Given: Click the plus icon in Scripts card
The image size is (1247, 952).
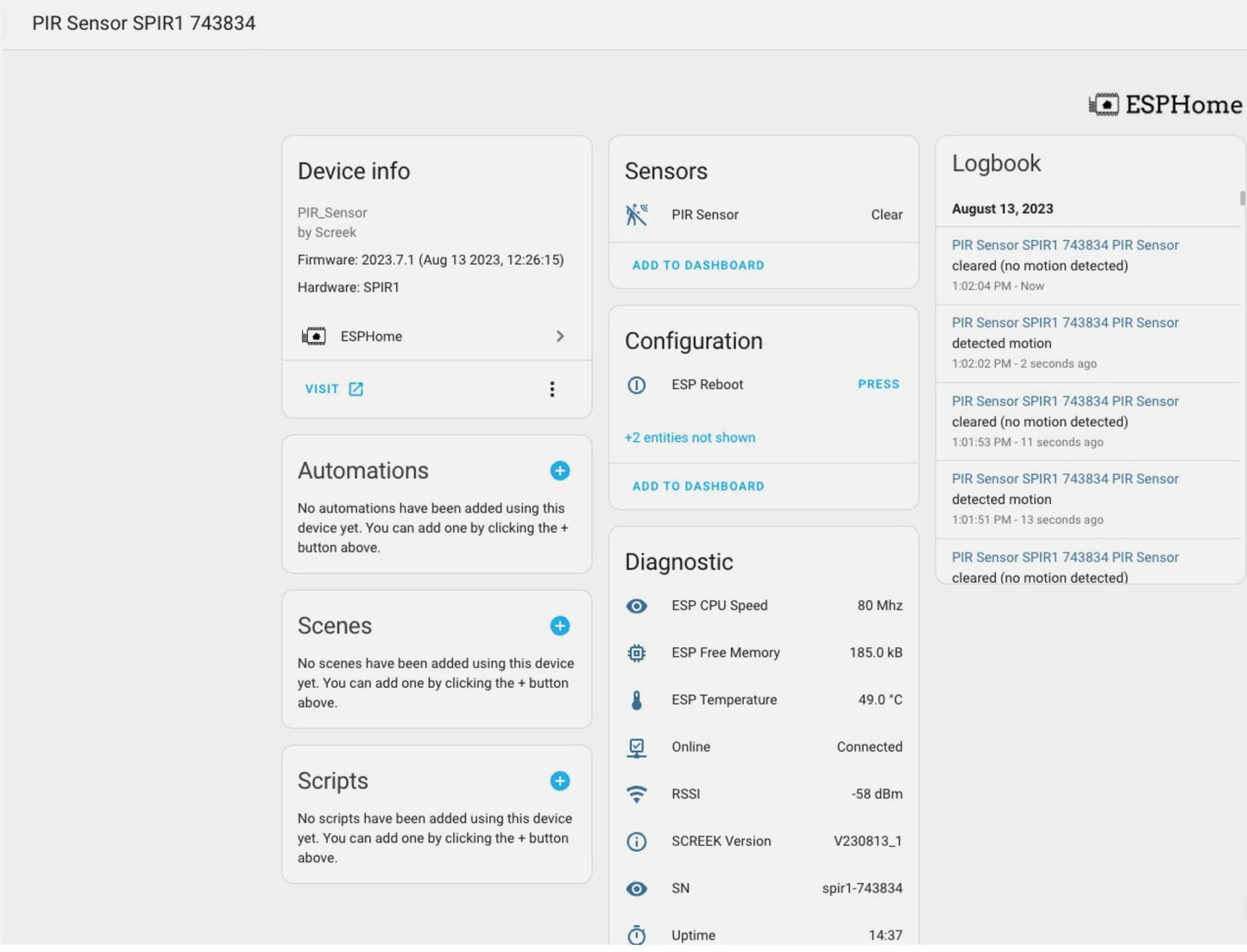Looking at the screenshot, I should point(559,781).
